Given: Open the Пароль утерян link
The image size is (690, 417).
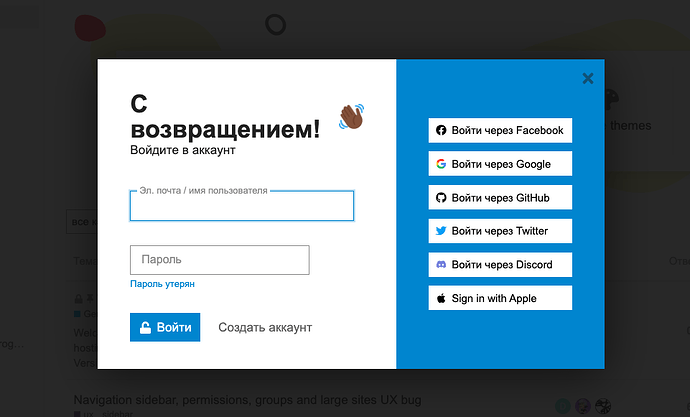Looking at the screenshot, I should pos(162,284).
